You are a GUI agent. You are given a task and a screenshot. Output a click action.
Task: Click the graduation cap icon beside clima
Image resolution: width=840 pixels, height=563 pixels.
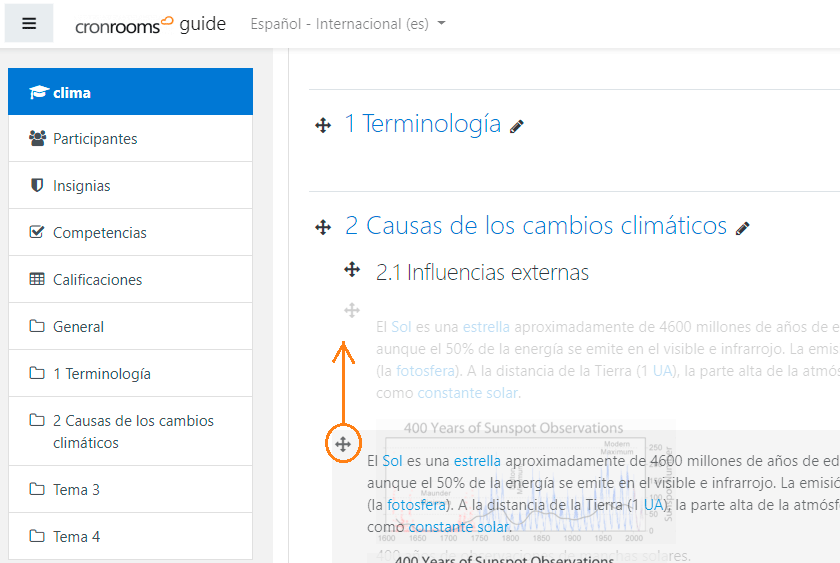coord(39,92)
